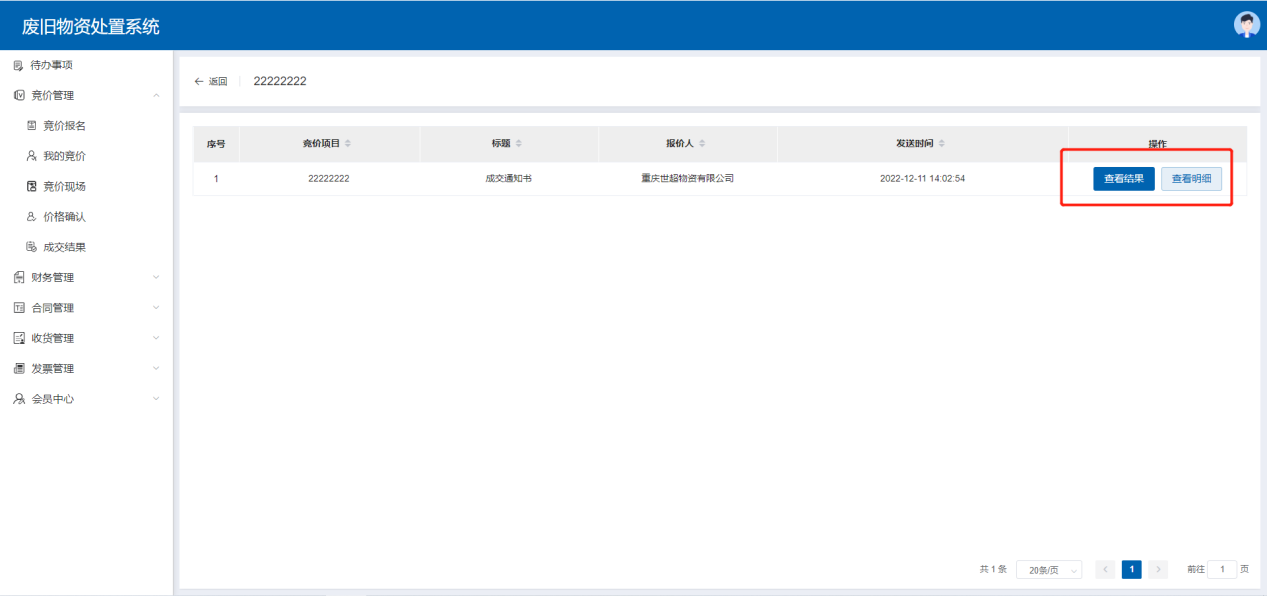Viewport: 1267px width, 596px height.
Task: Click the 发票管理 sidebar icon
Action: click(x=18, y=368)
